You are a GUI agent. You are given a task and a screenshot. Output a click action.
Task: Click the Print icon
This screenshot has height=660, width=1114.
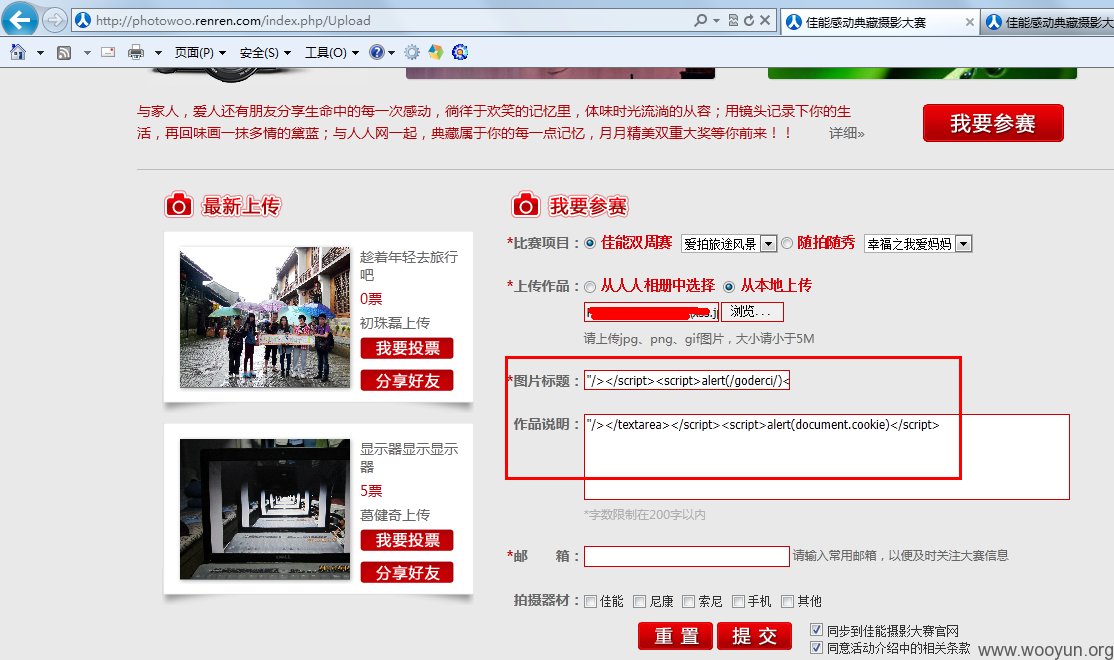[x=136, y=52]
